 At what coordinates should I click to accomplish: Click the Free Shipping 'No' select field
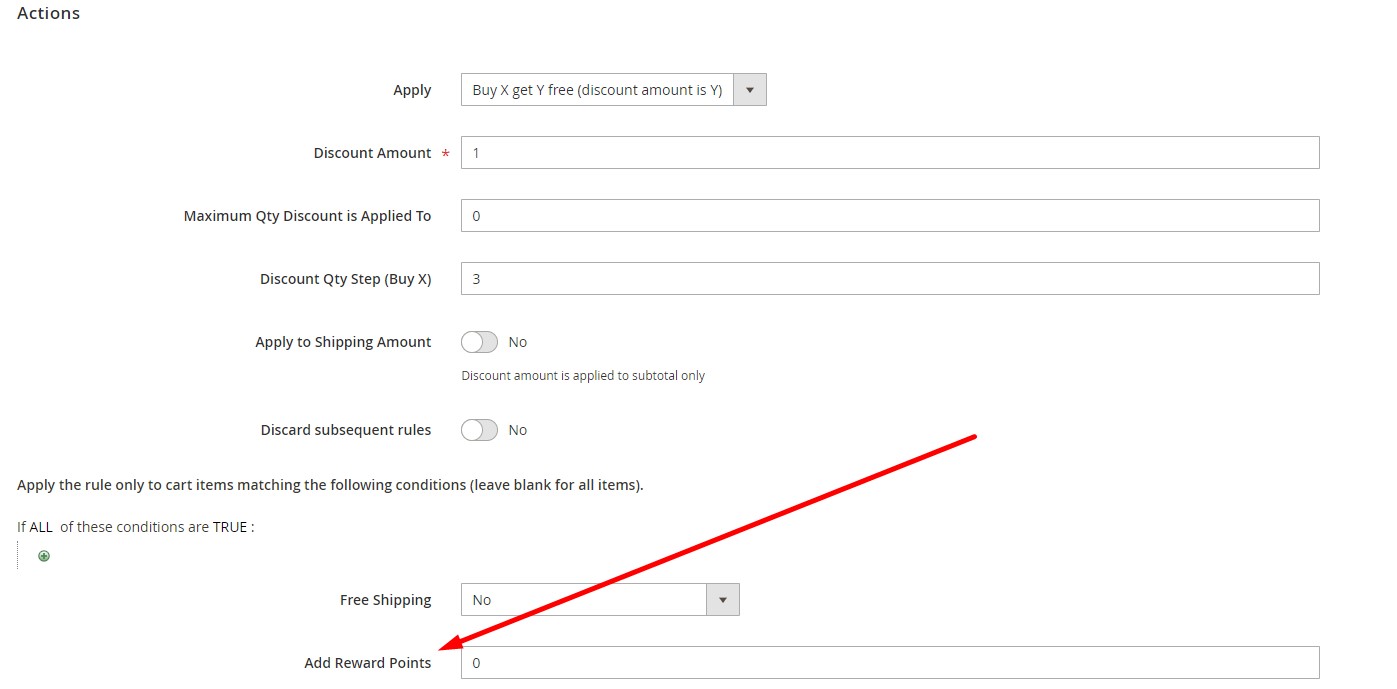point(584,600)
